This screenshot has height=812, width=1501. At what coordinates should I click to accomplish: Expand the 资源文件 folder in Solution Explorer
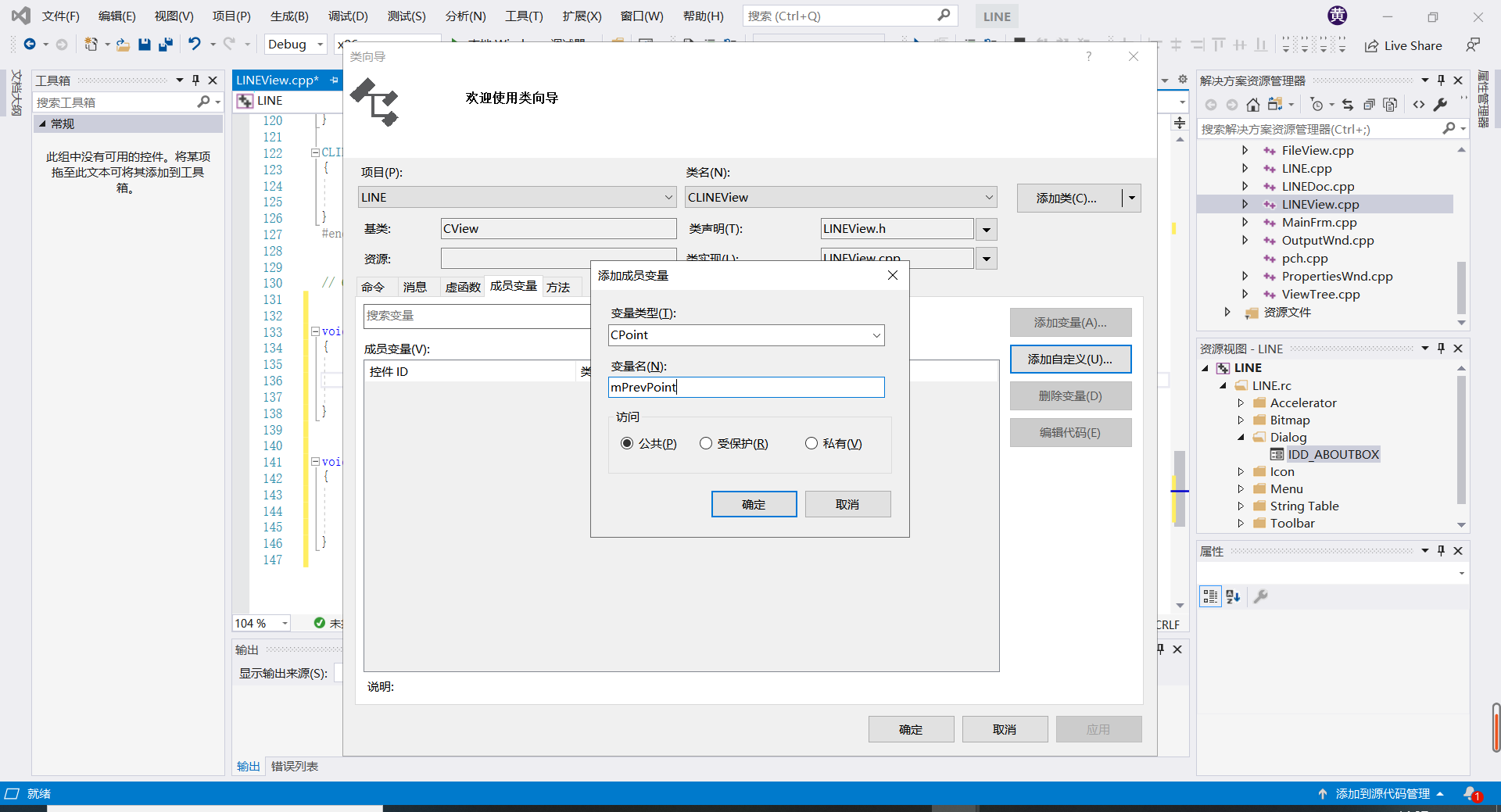coord(1226,311)
